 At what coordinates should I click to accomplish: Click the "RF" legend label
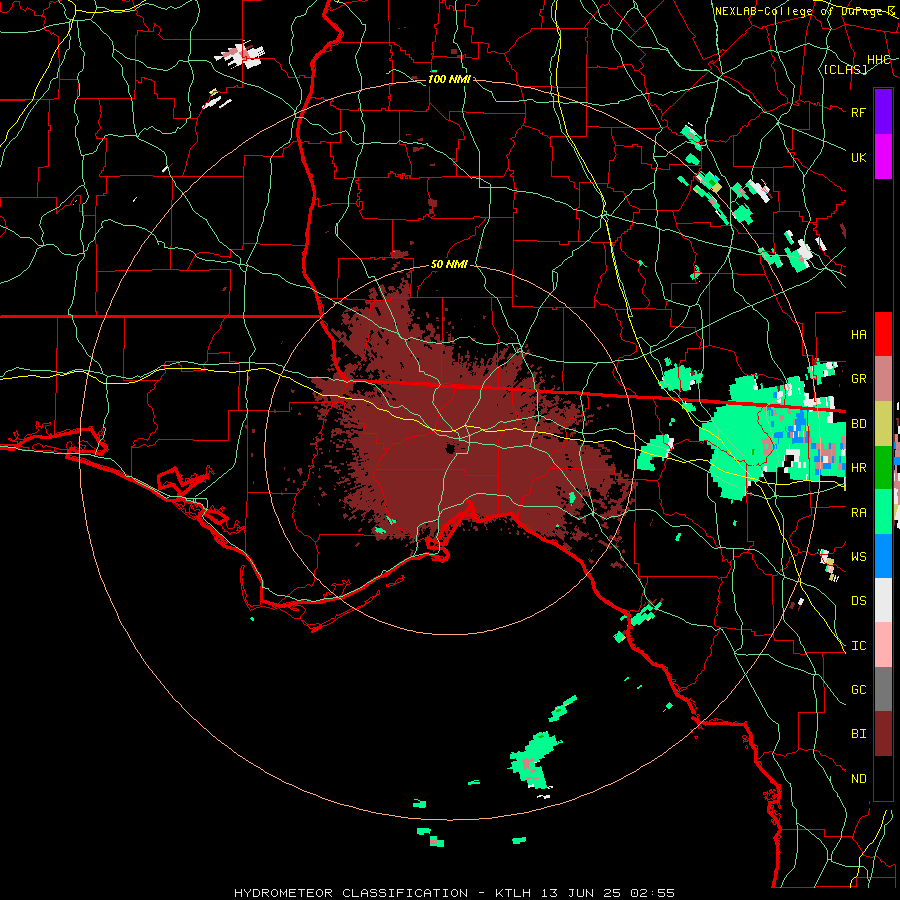tap(859, 112)
